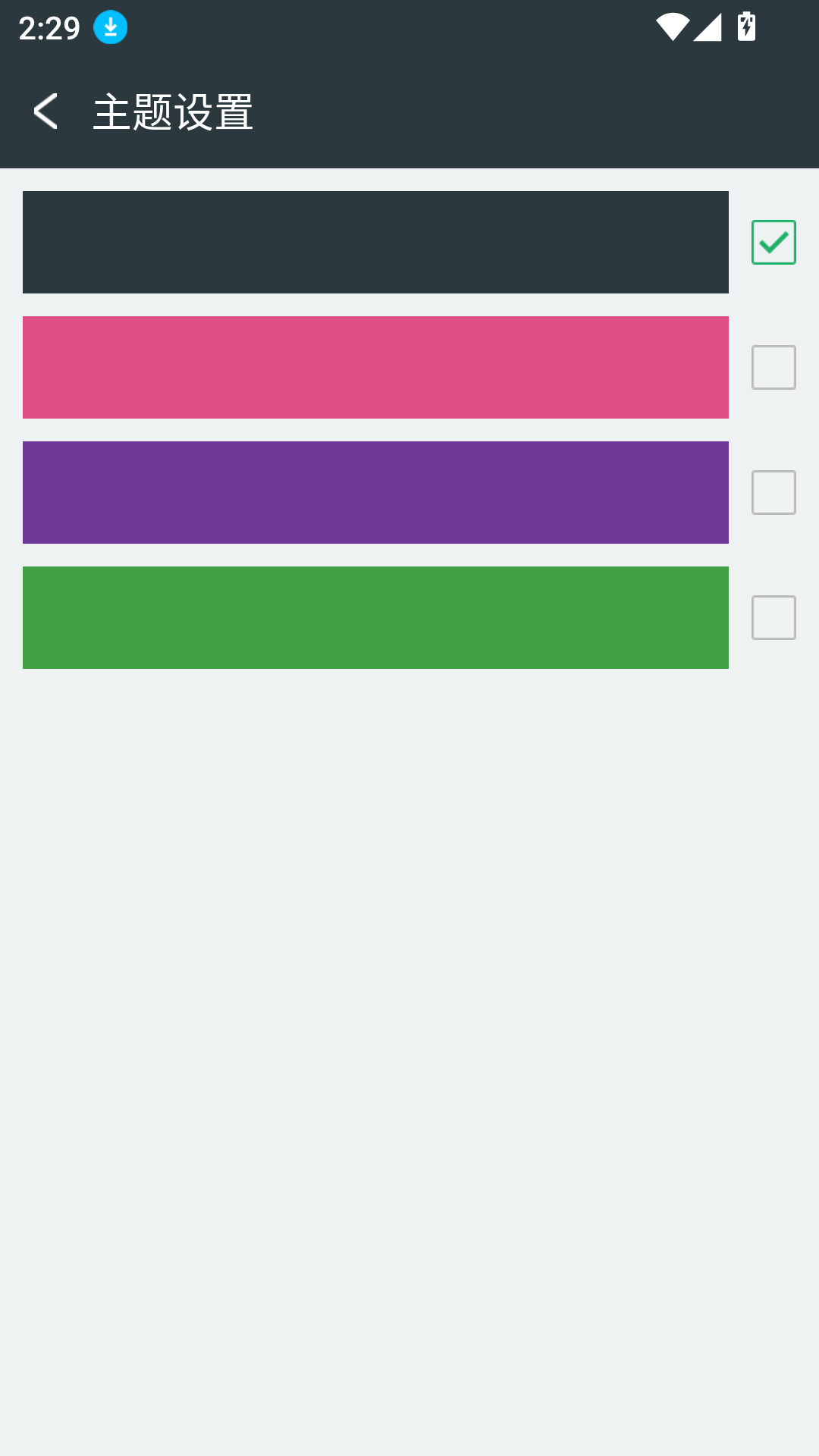The height and width of the screenshot is (1456, 819).
Task: Tap empty status bar space beside download icon
Action: point(379,28)
